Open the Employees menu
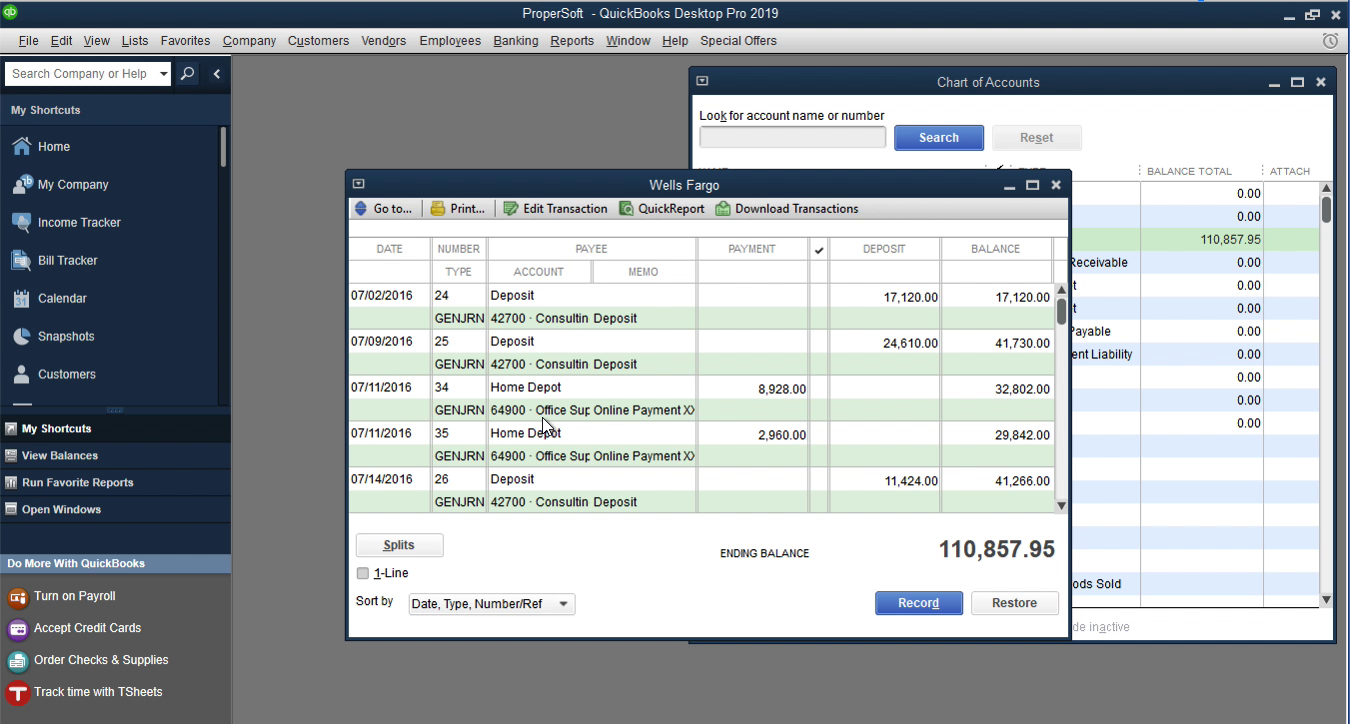 (450, 41)
